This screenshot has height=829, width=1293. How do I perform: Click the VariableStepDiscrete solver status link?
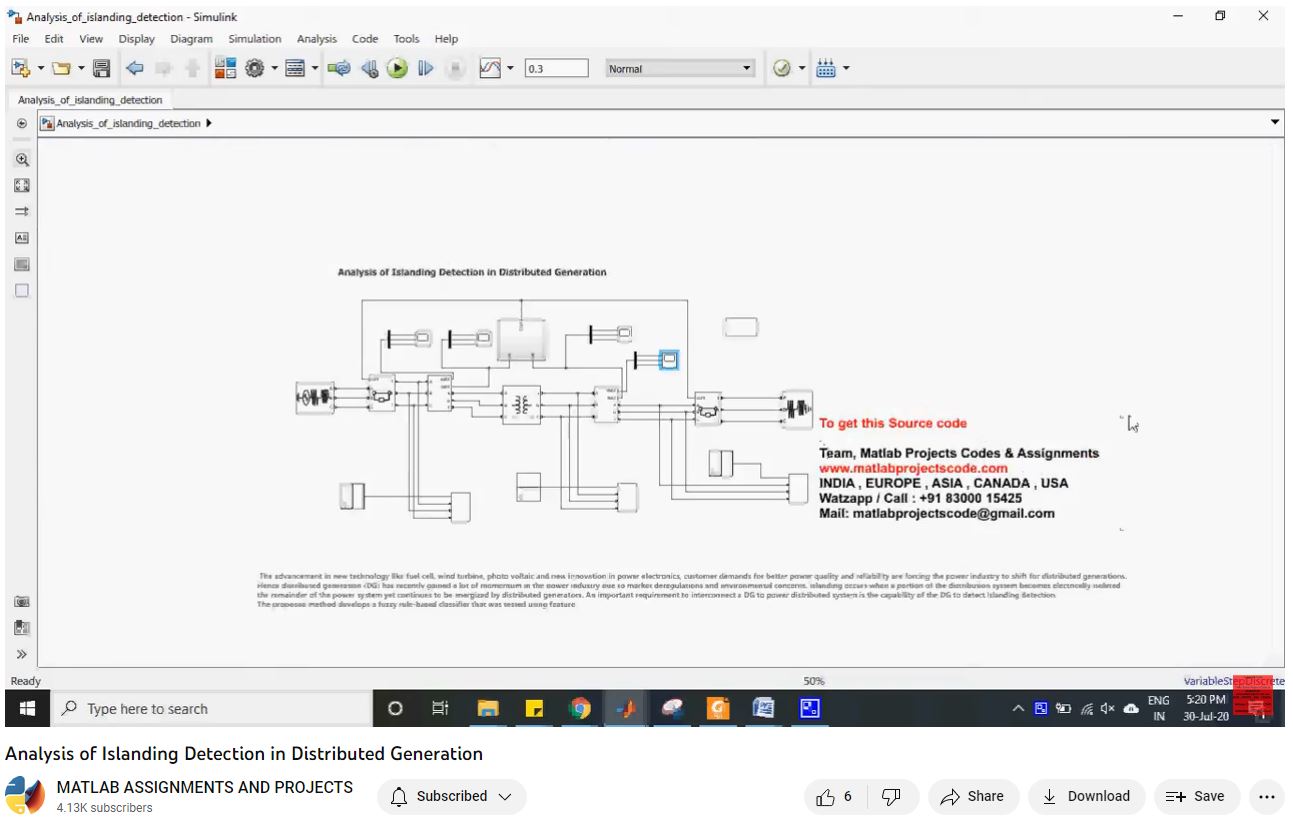(1234, 681)
